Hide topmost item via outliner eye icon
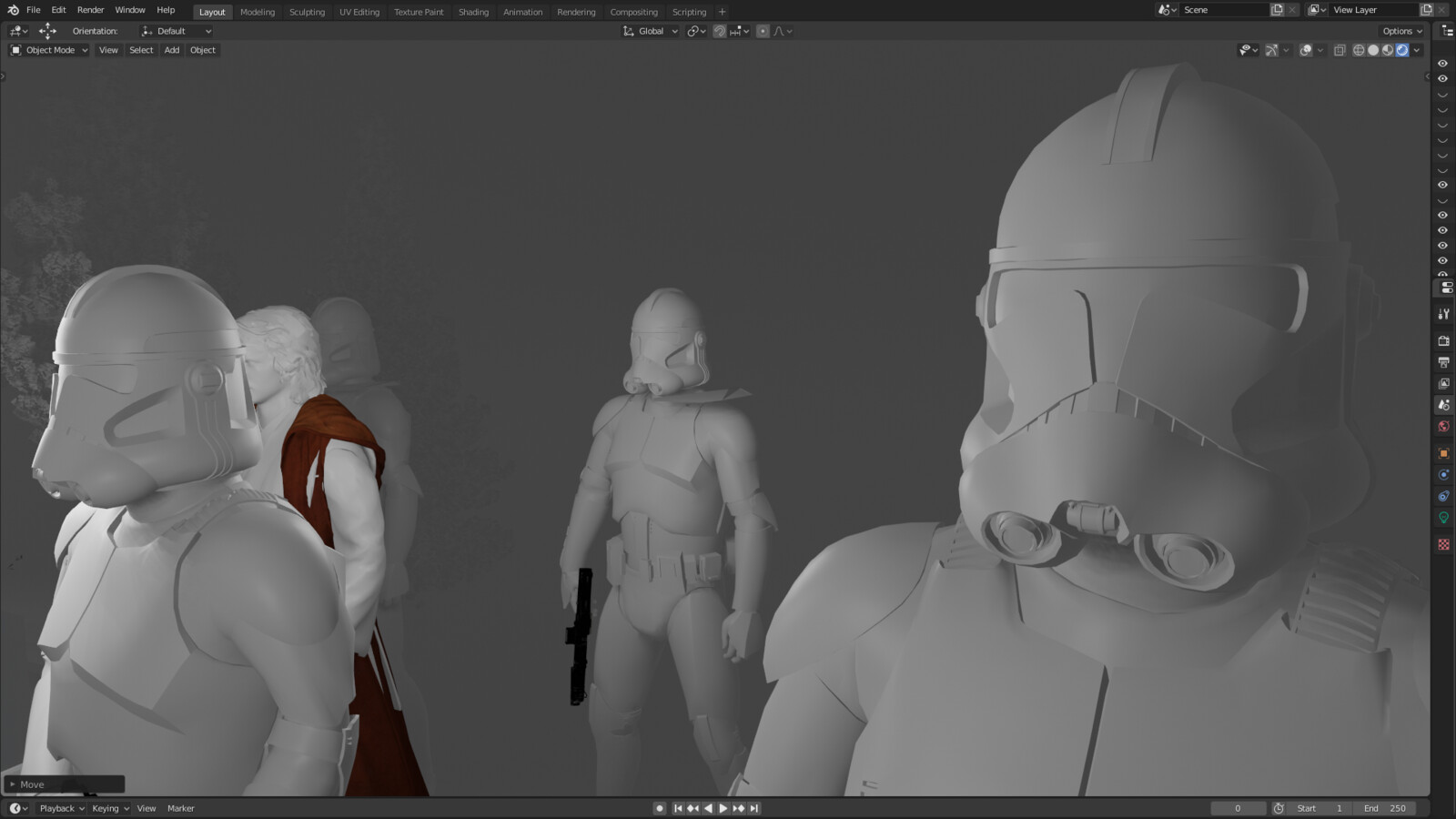The height and width of the screenshot is (819, 1456). [x=1442, y=64]
